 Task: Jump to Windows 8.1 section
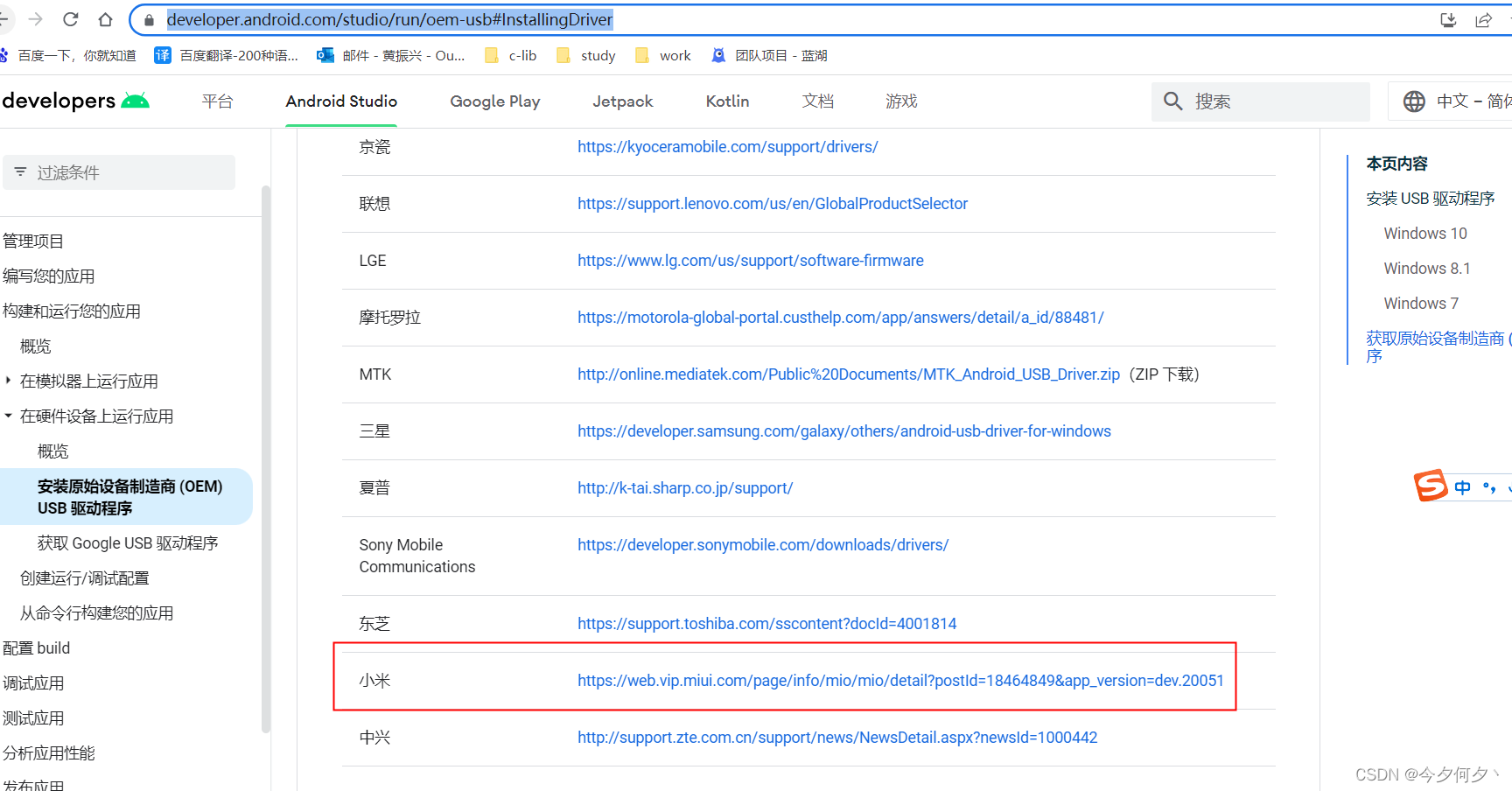pos(1427,269)
